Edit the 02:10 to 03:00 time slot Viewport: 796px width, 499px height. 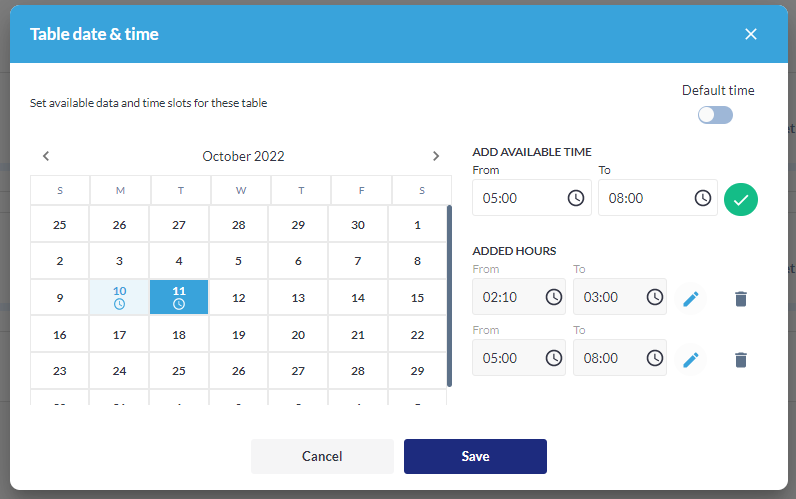pos(690,298)
